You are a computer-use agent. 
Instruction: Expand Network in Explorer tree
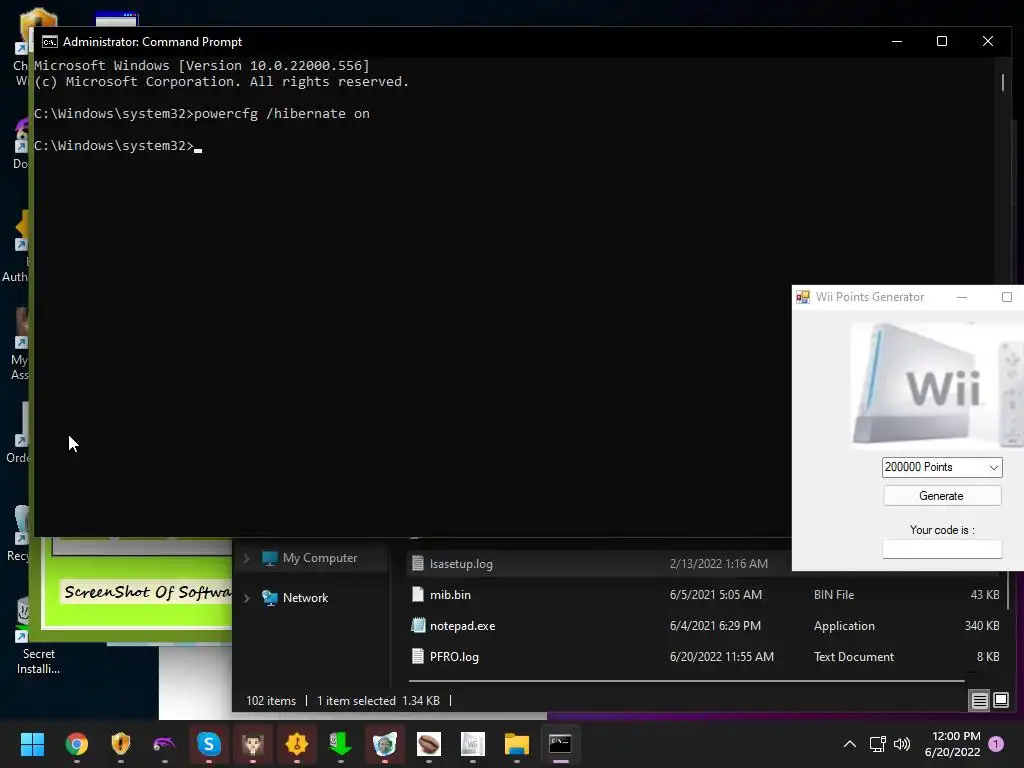tap(247, 598)
